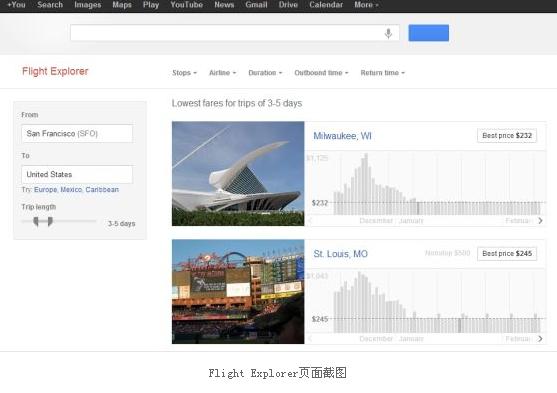Click the Best price $245 button

click(x=507, y=254)
